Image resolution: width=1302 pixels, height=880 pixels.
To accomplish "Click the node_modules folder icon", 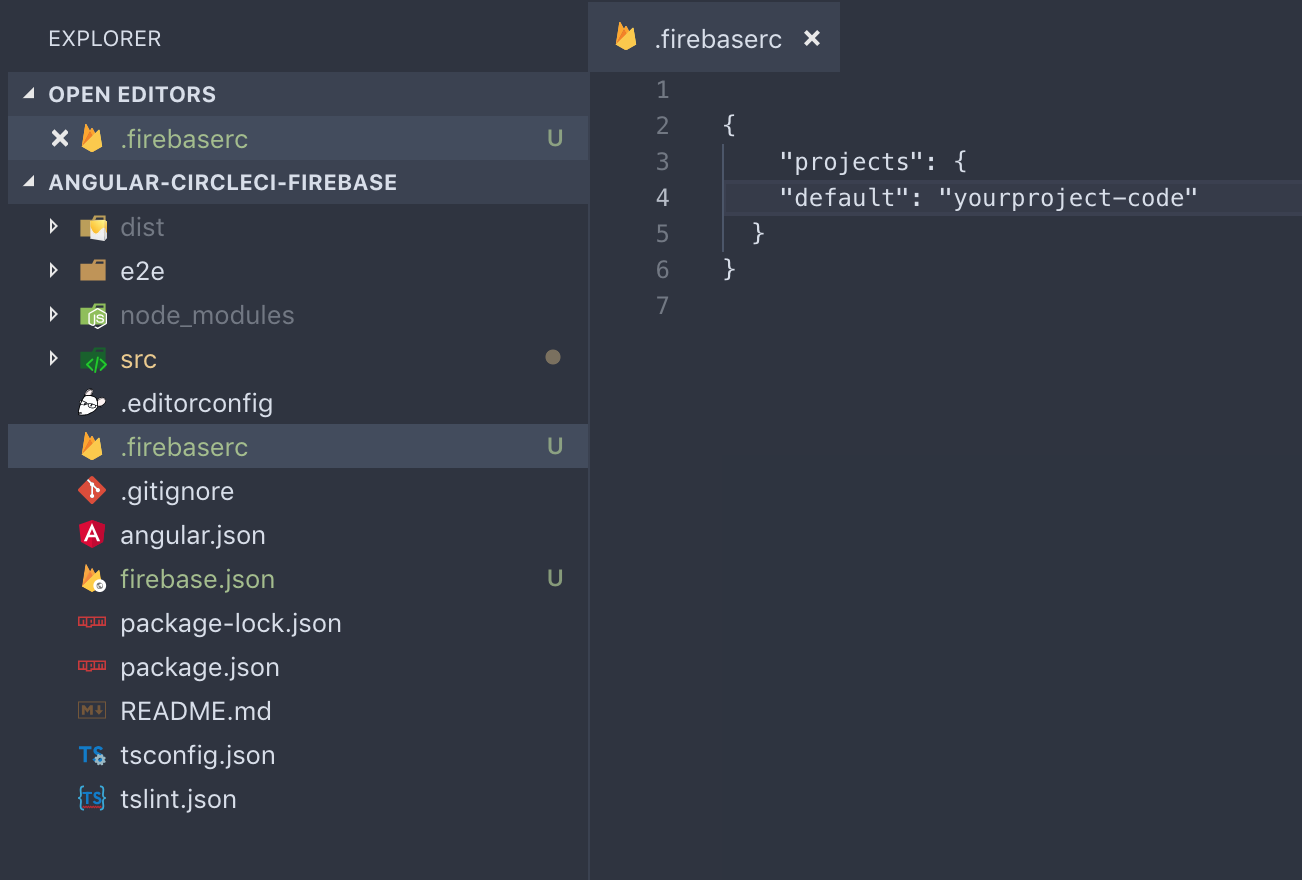I will (x=93, y=315).
